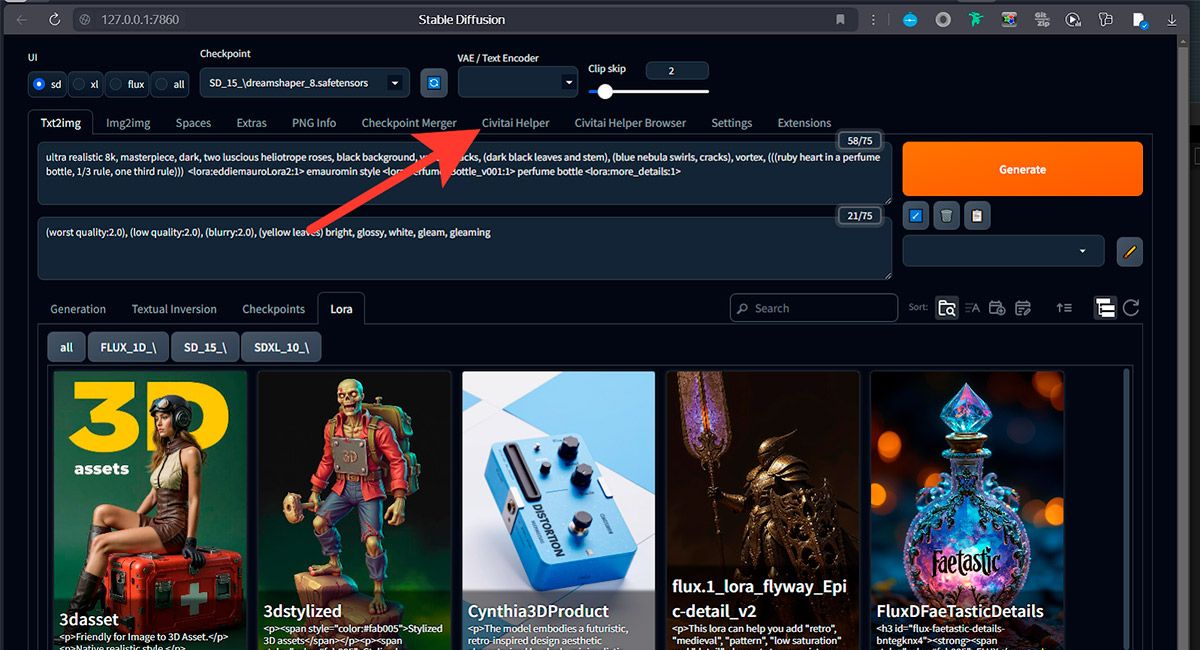1200x650 pixels.
Task: Open the Civitai Helper Browser tab
Action: click(630, 123)
